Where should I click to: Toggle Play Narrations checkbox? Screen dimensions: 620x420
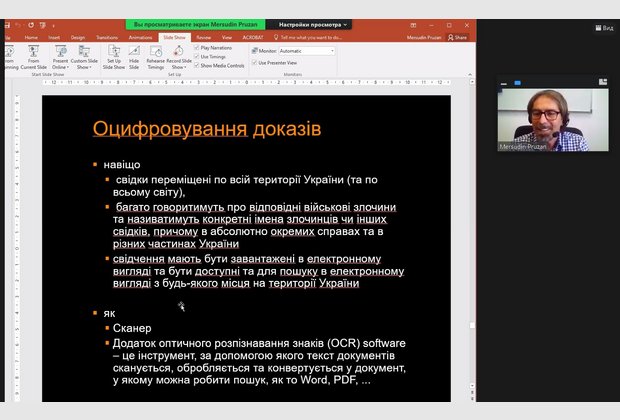coord(197,47)
